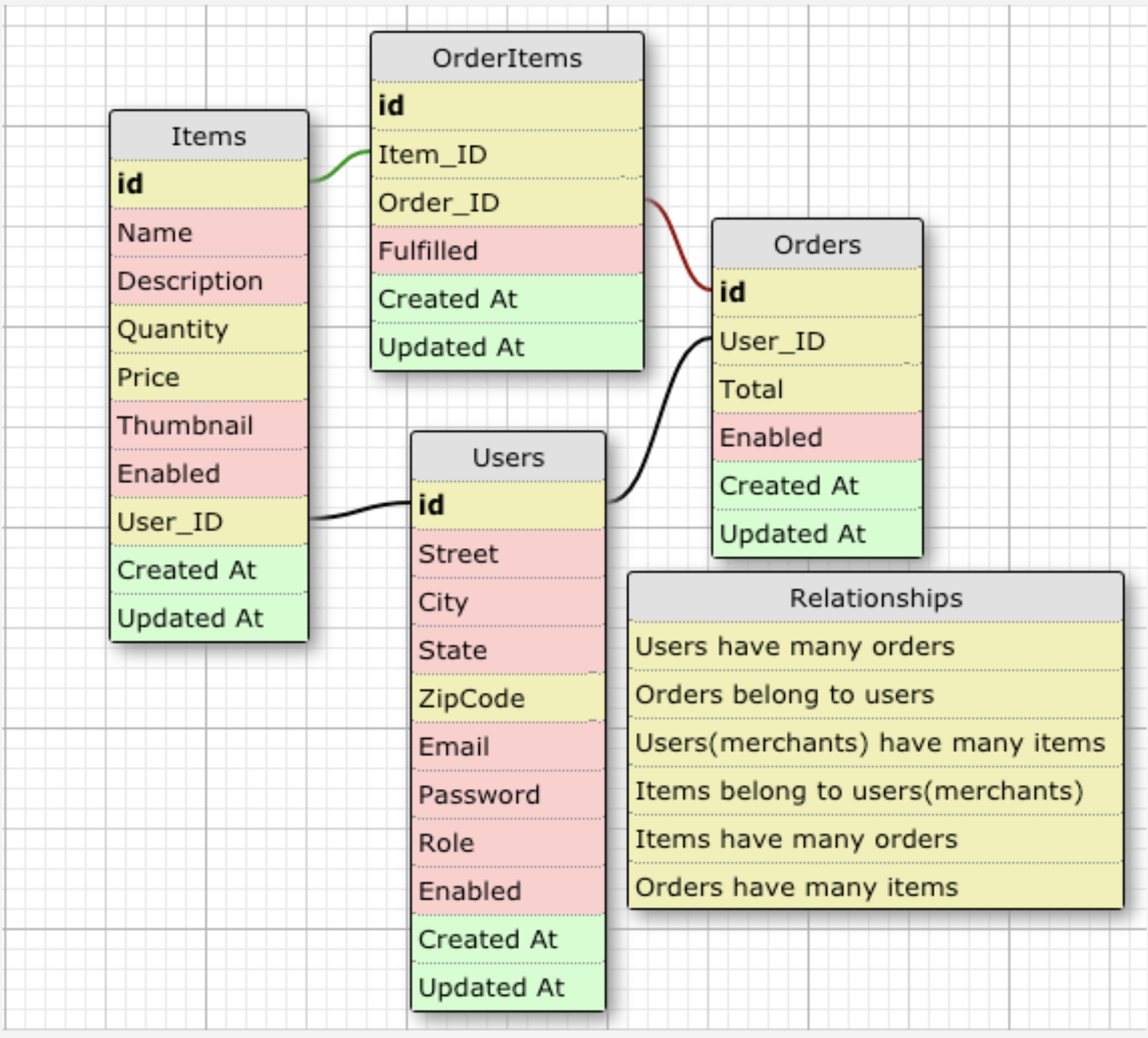This screenshot has width=1148, height=1038.
Task: Click 'Orders have many items' row
Action: click(x=876, y=887)
